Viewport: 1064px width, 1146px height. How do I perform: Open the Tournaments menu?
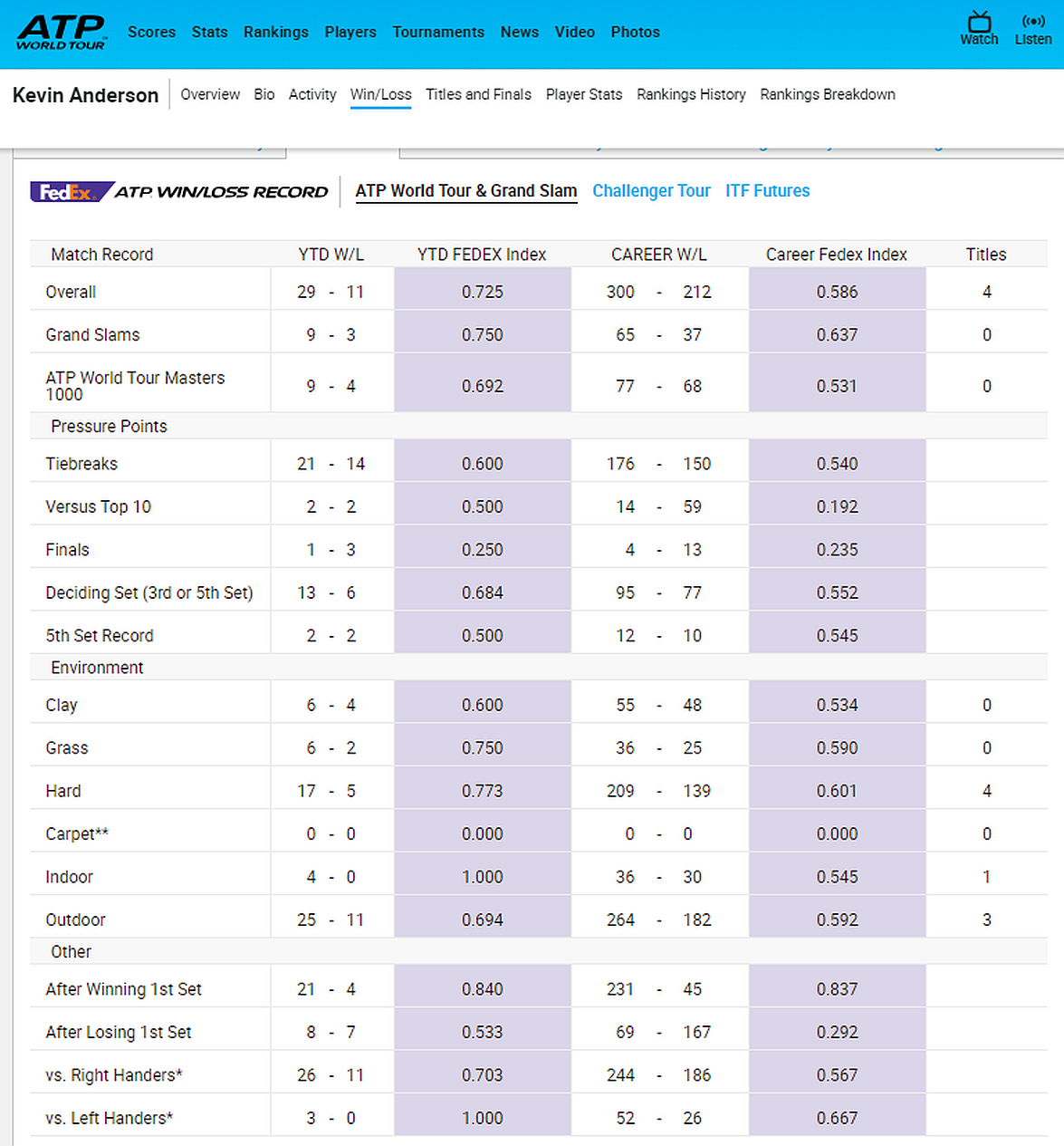pos(438,32)
